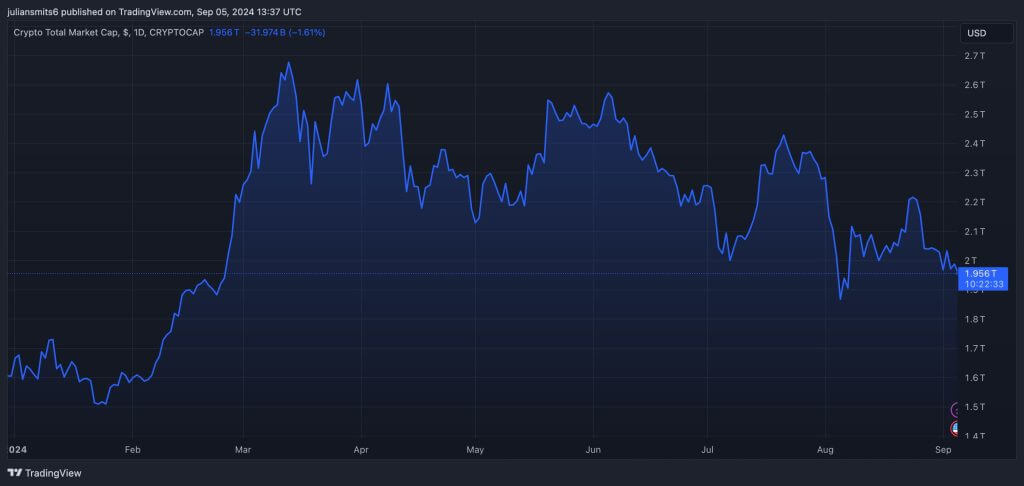Click the Jun label on time axis
Image resolution: width=1024 pixels, height=486 pixels.
(x=593, y=450)
